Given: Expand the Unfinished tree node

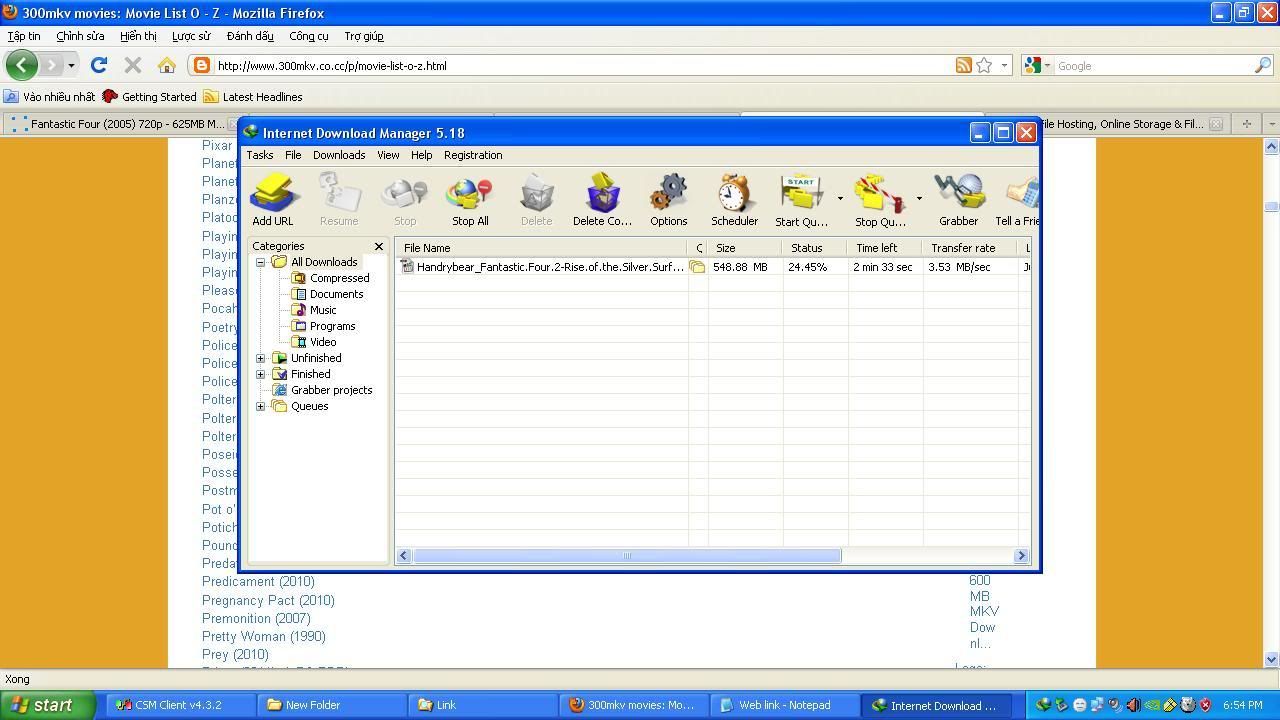Looking at the screenshot, I should (x=261, y=358).
